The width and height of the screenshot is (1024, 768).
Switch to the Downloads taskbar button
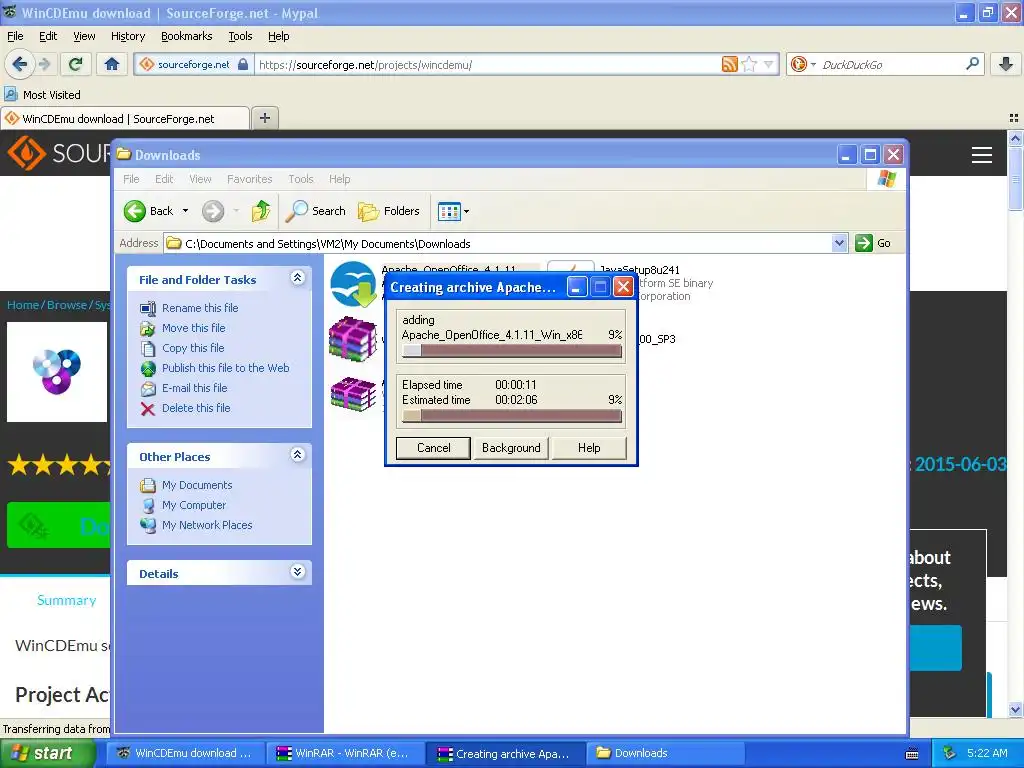[666, 753]
